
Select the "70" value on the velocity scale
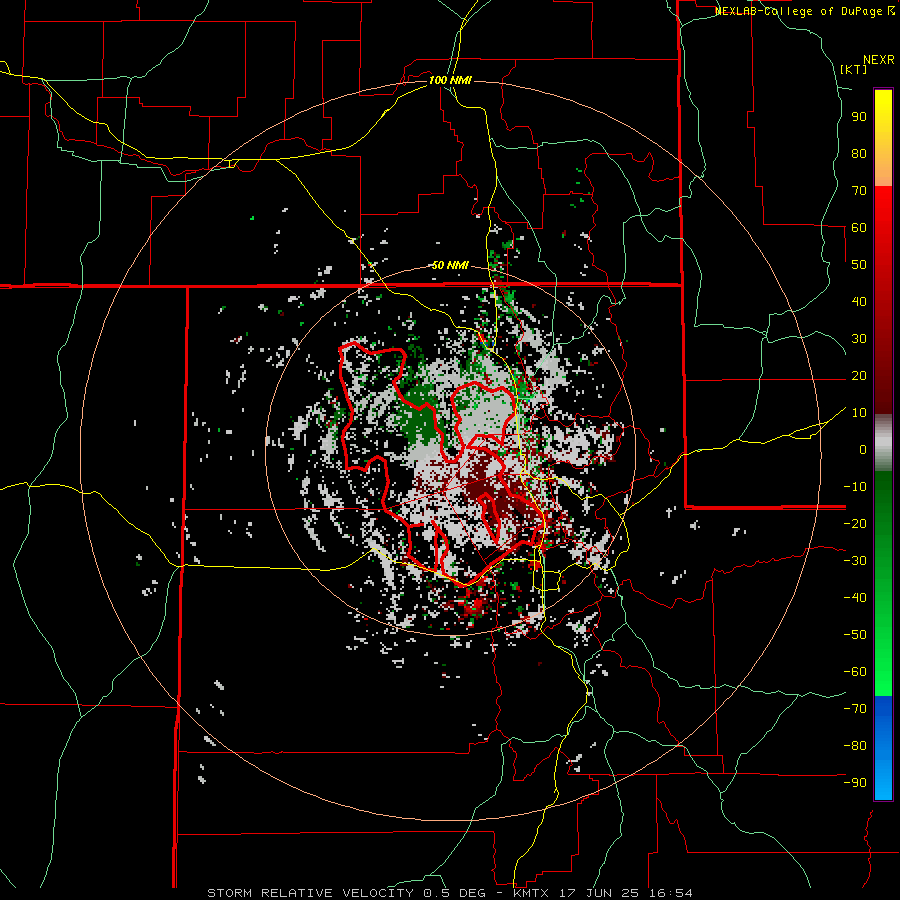859,191
